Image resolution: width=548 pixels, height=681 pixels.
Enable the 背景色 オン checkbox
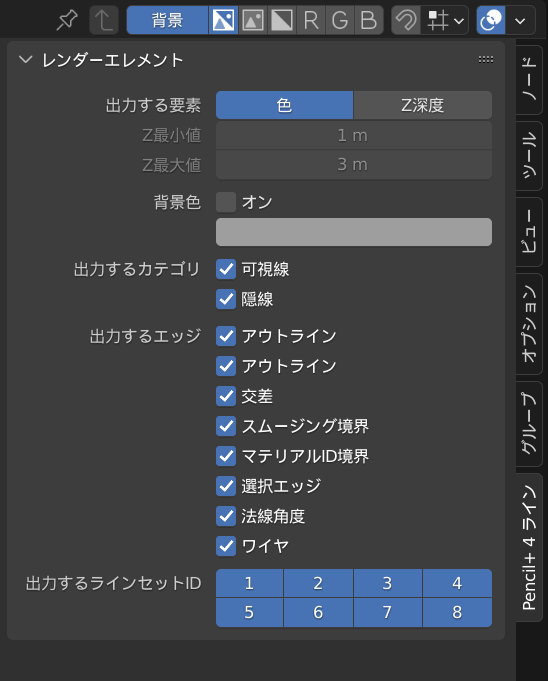coord(226,202)
